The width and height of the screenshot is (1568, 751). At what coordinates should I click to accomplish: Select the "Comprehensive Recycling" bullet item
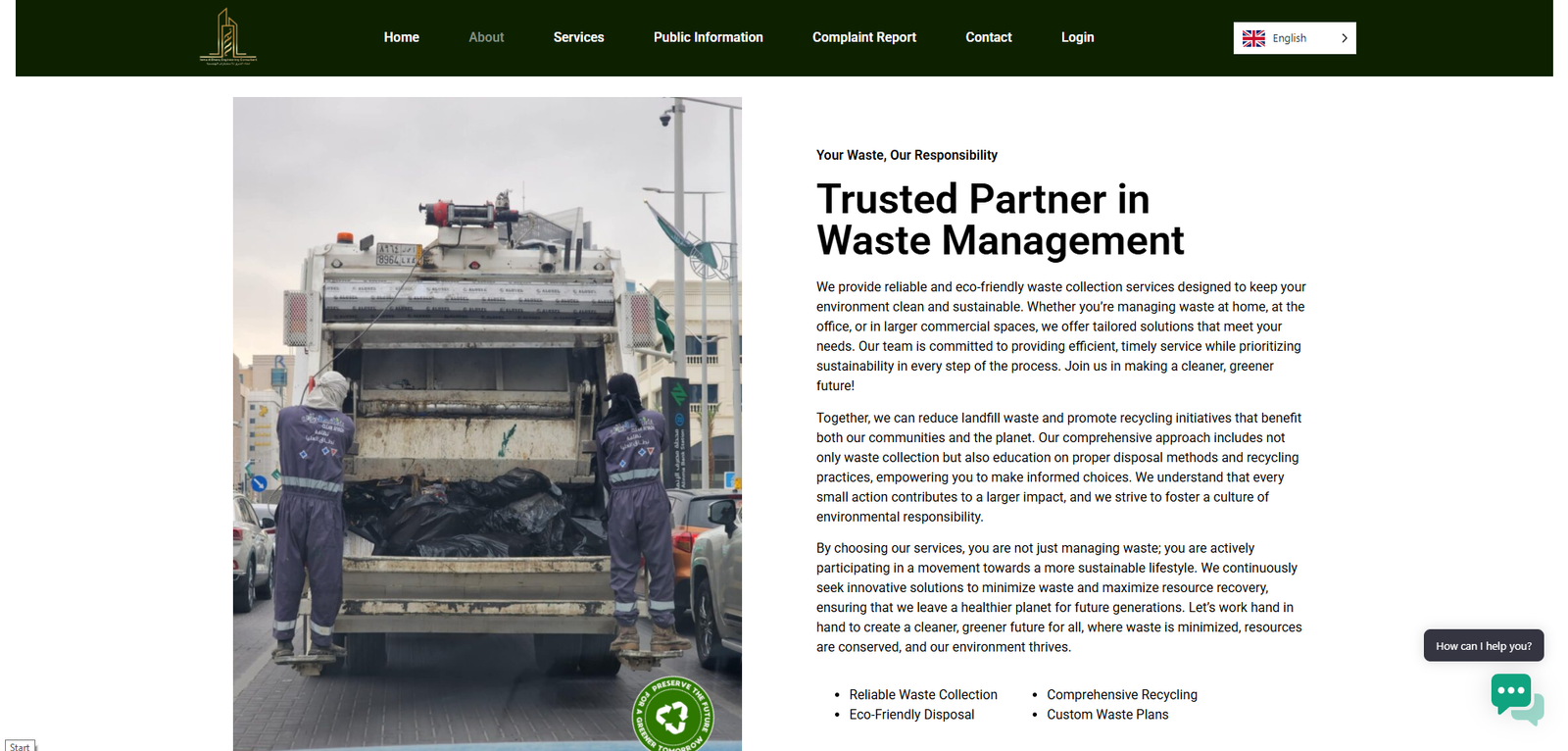pyautogui.click(x=1121, y=694)
